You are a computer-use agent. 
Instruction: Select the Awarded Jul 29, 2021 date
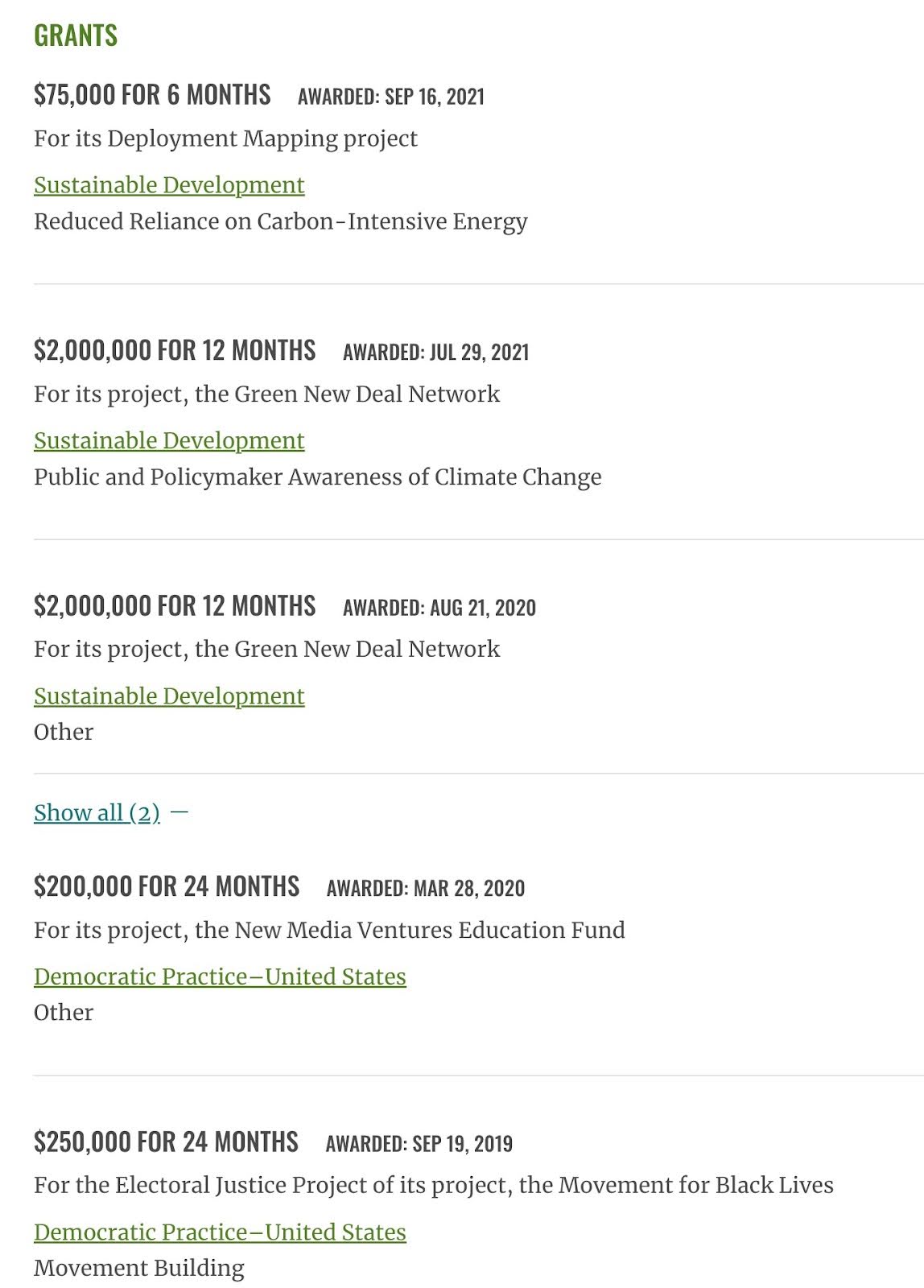436,352
